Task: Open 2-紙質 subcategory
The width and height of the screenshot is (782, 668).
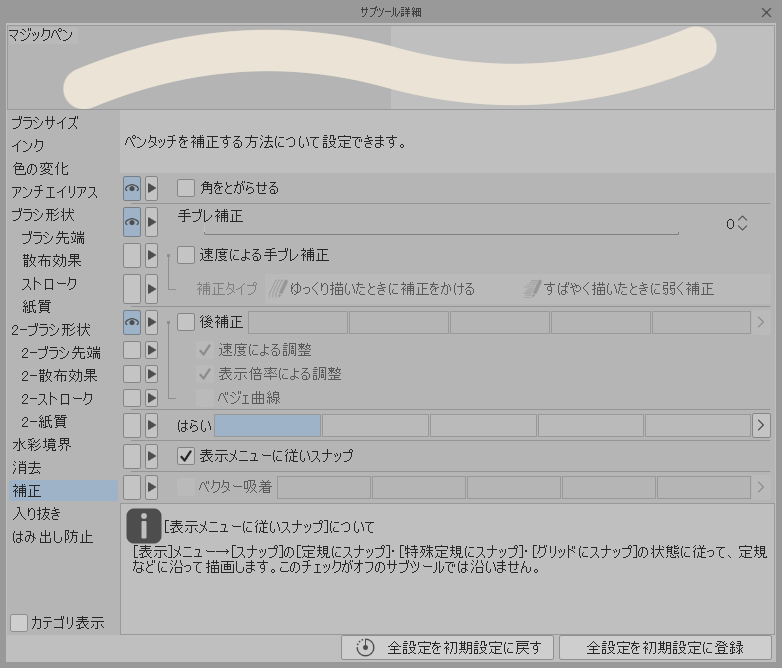Action: [x=44, y=422]
